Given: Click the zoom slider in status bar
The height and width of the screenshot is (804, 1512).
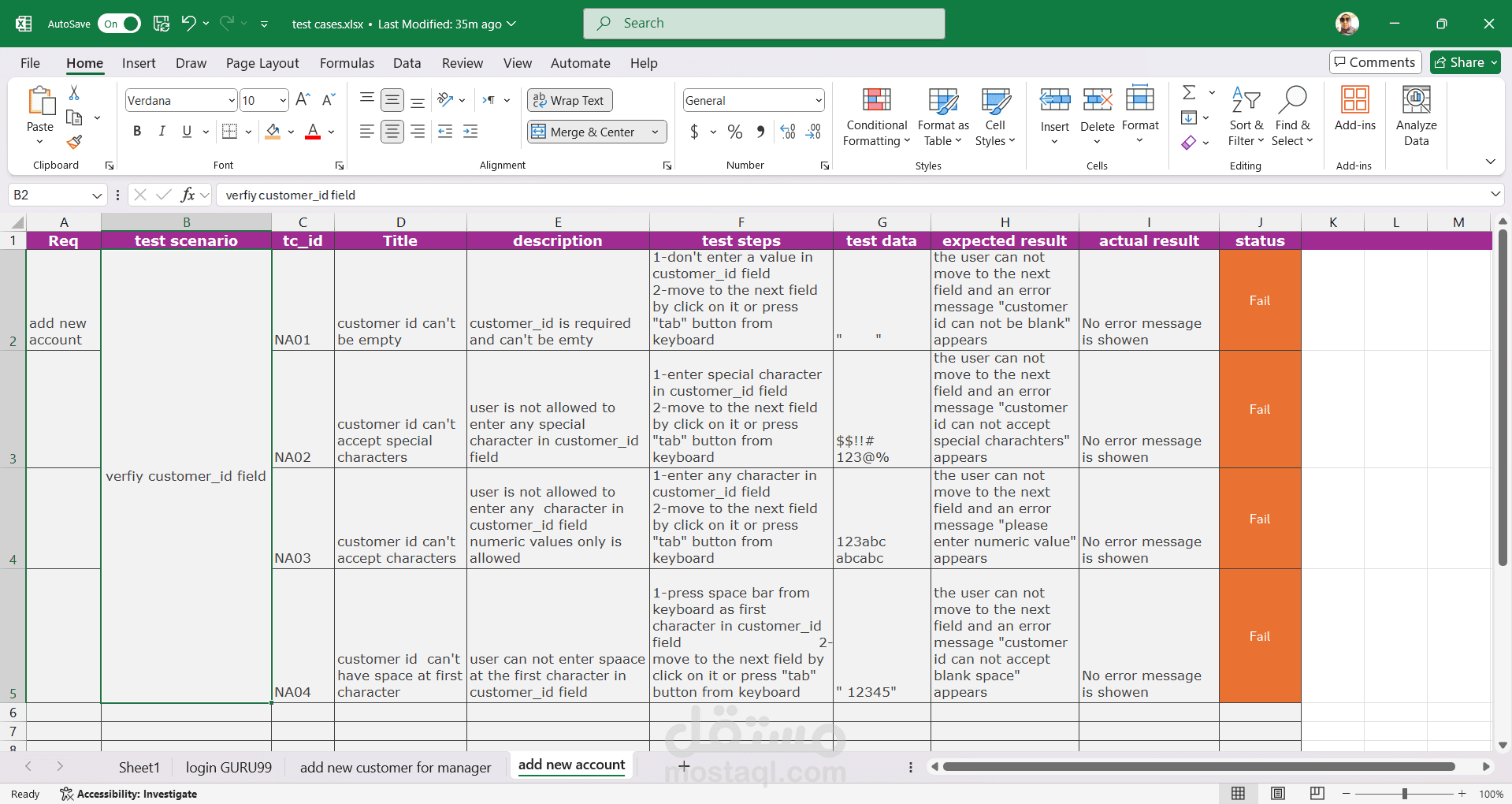Looking at the screenshot, I should (1404, 794).
